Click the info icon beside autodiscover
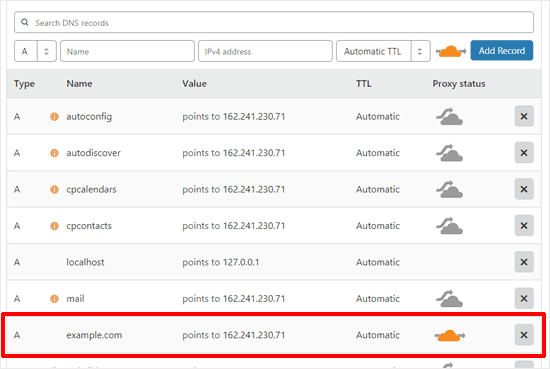Viewport: 550px width, 369px height. (x=54, y=153)
